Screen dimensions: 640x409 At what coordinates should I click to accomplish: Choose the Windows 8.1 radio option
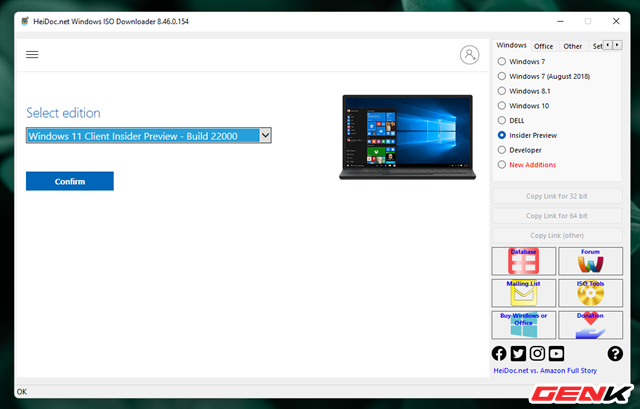pos(502,90)
